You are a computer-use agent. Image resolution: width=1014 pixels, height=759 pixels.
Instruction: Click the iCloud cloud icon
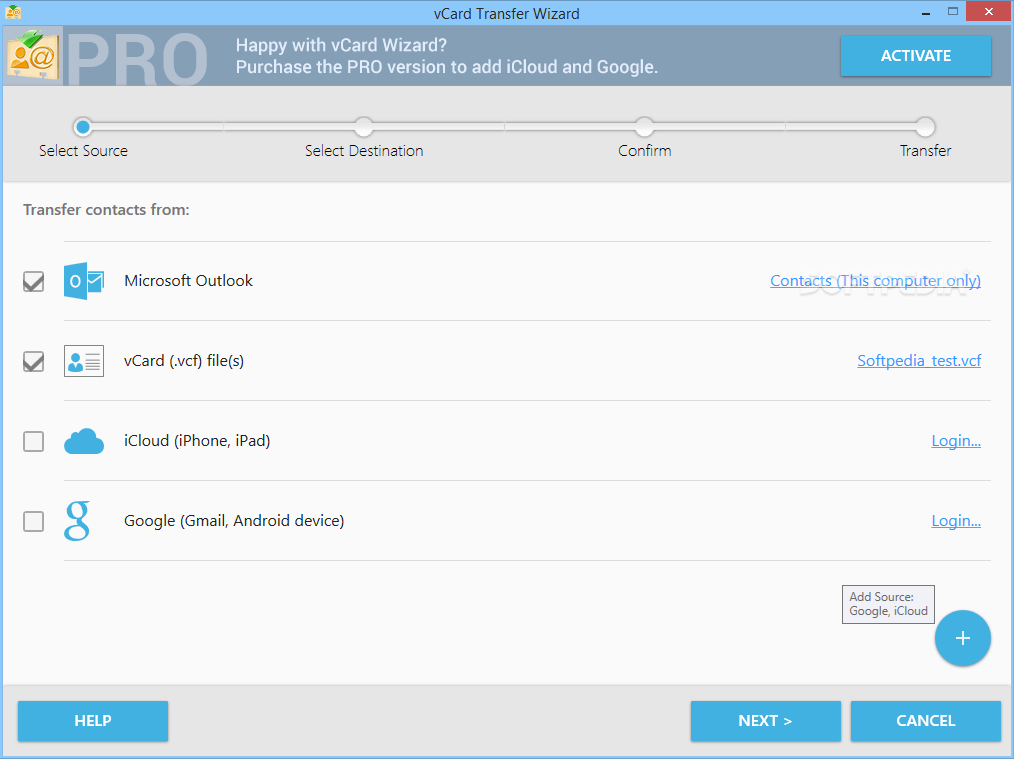84,441
